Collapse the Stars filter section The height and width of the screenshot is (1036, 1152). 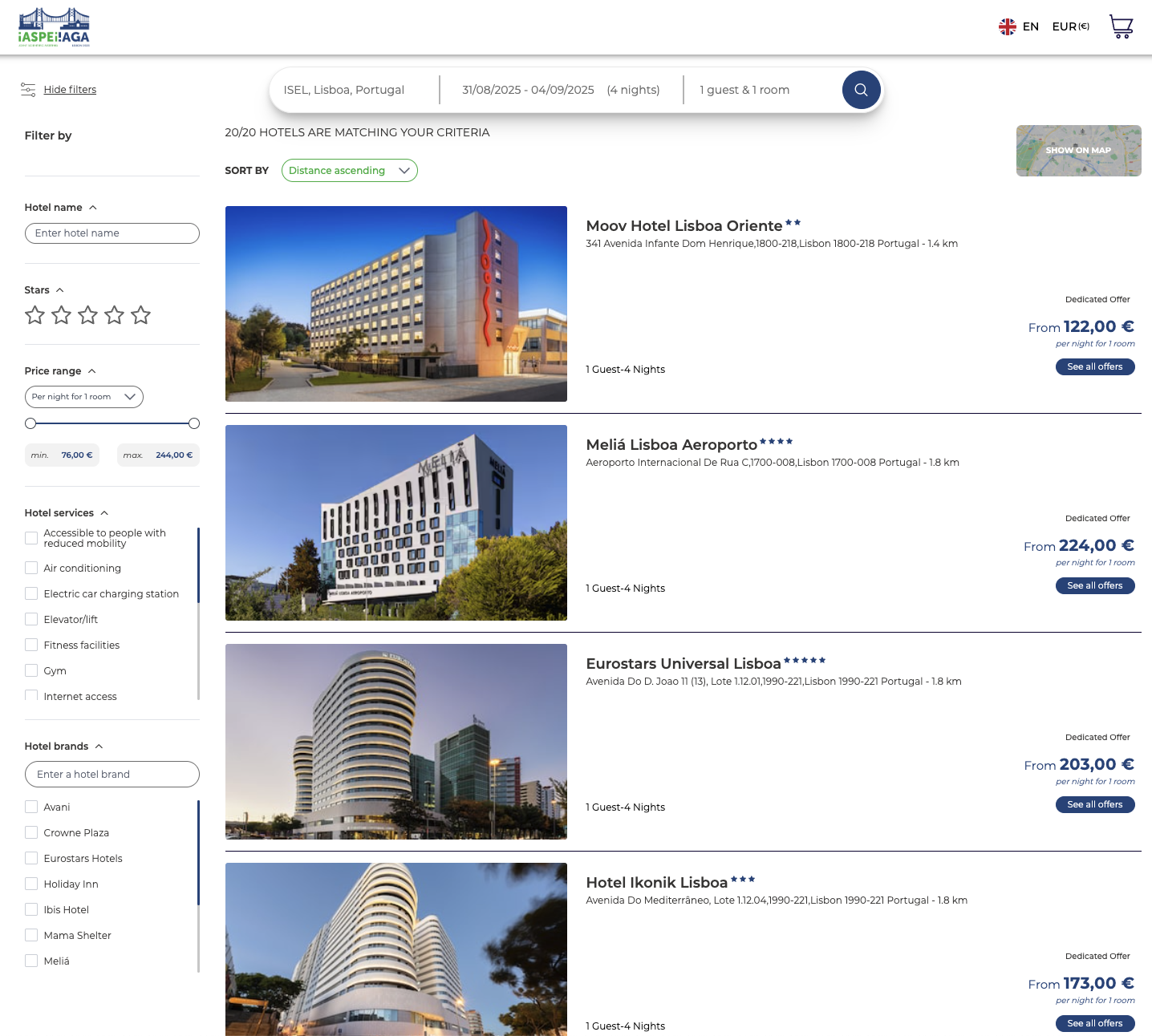tap(60, 290)
